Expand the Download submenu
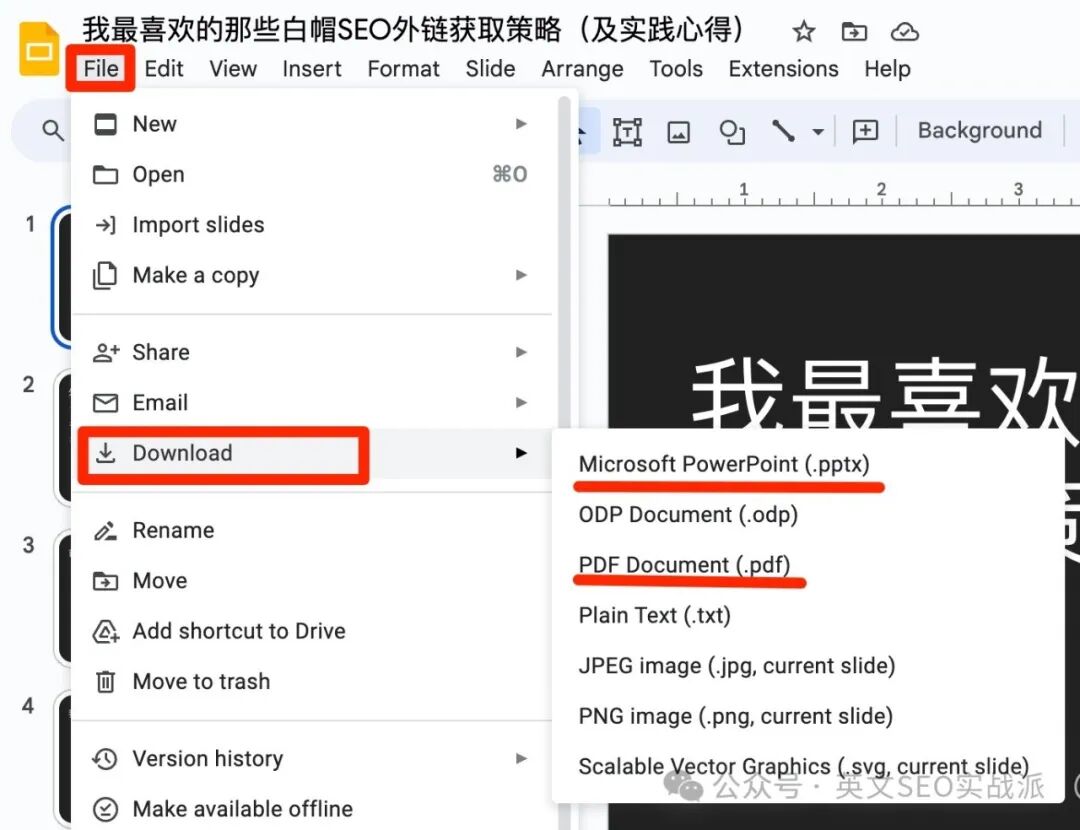 point(313,453)
